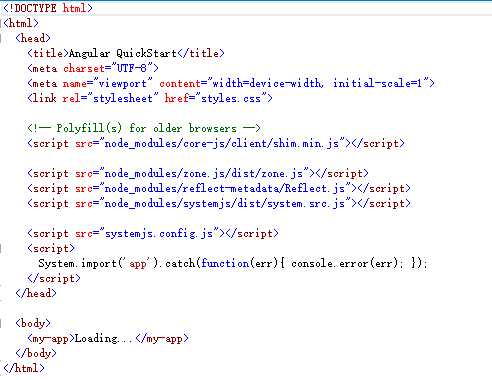Click the opening head tag
The width and height of the screenshot is (492, 380).
[33, 38]
